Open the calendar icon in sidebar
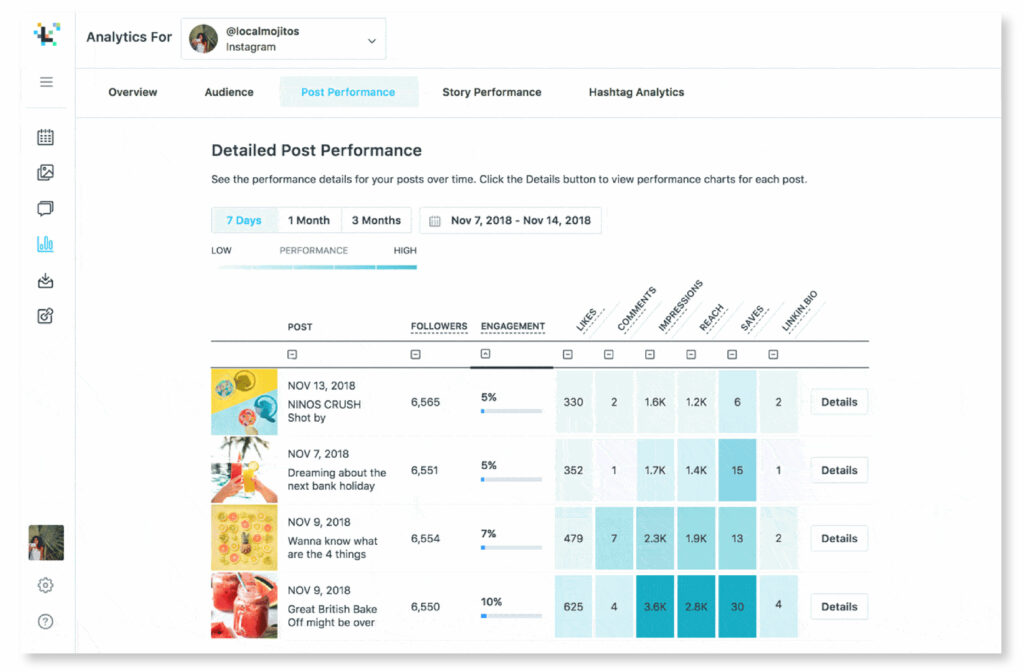This screenshot has height=672, width=1024. pyautogui.click(x=45, y=138)
